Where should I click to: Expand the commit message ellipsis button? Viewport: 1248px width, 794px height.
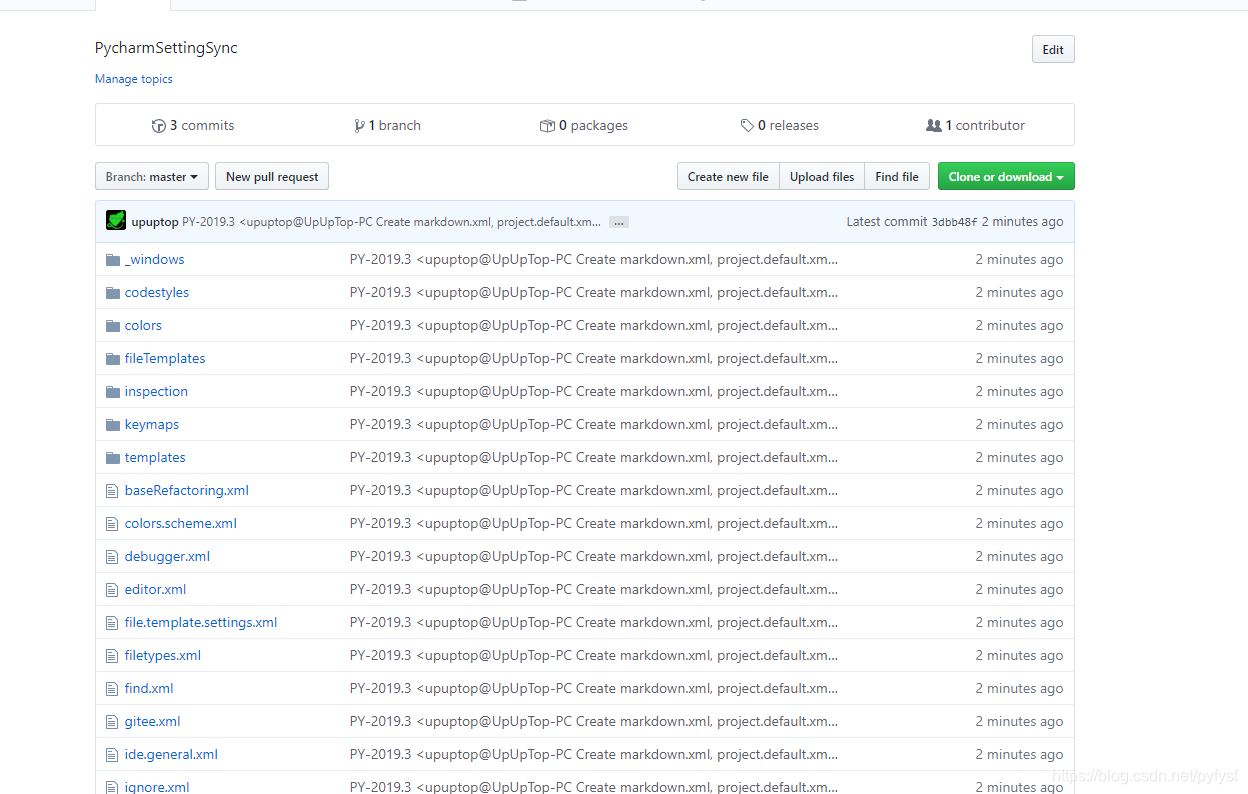click(619, 222)
